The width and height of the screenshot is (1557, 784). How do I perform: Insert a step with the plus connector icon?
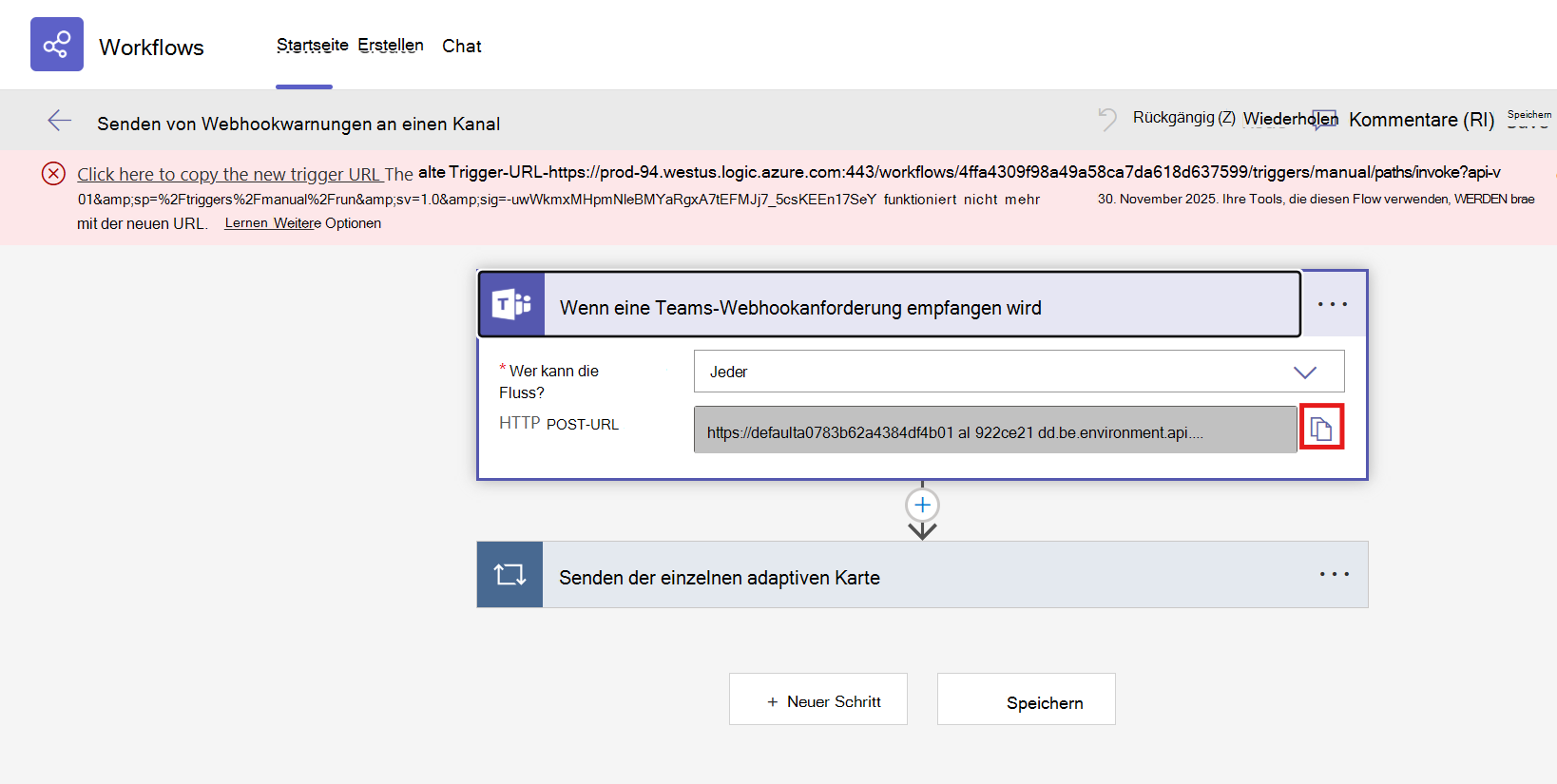coord(922,505)
